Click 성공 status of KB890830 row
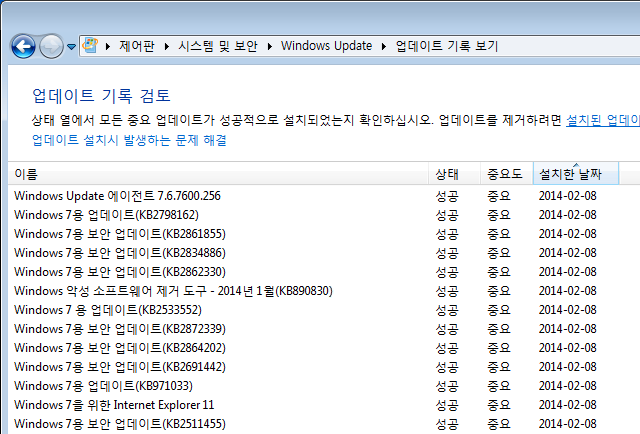640x434 pixels. pos(447,291)
